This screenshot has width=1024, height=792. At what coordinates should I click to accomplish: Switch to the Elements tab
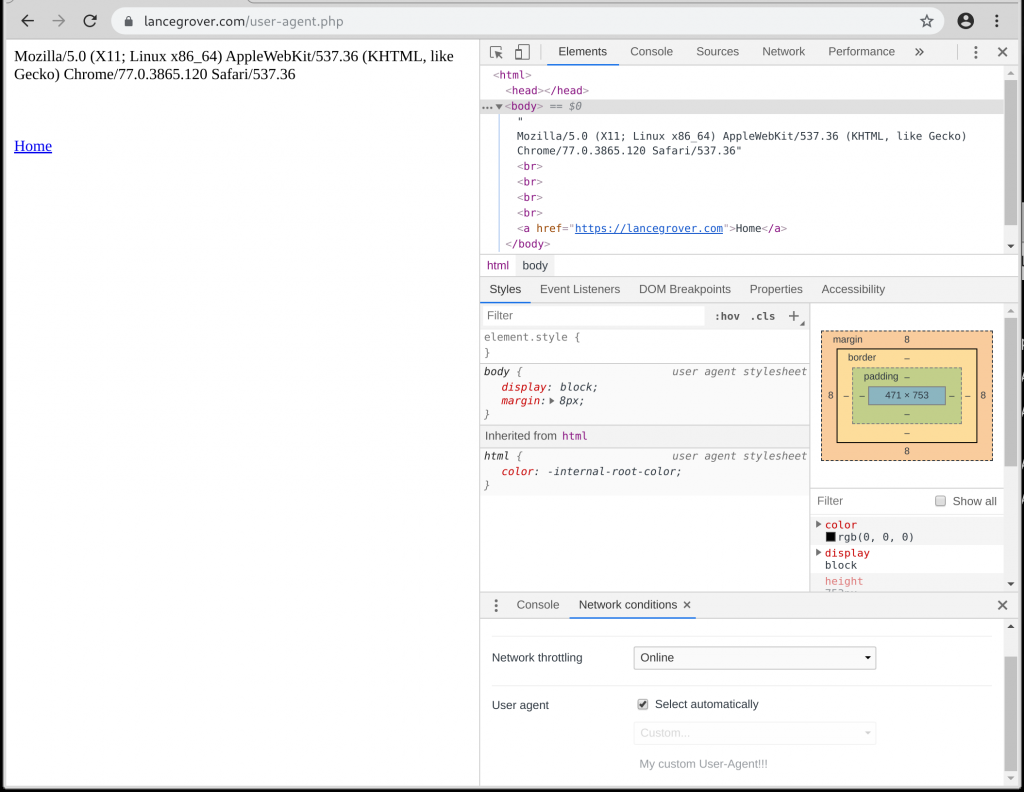[x=583, y=52]
